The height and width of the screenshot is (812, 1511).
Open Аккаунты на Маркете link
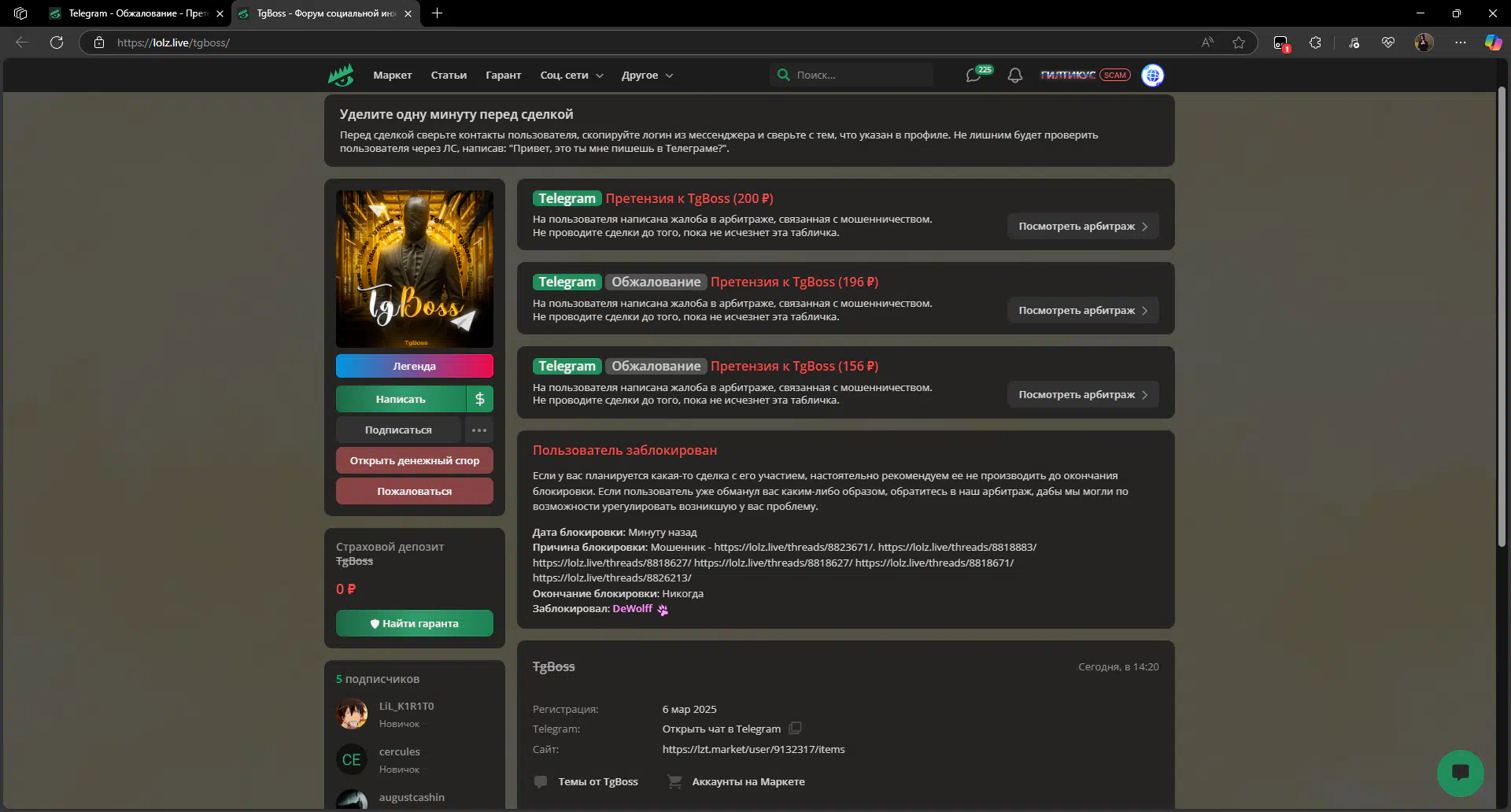pyautogui.click(x=748, y=781)
